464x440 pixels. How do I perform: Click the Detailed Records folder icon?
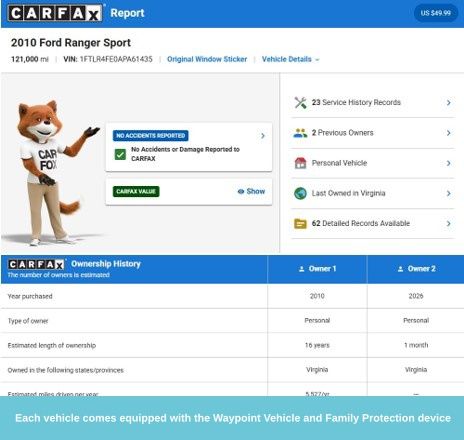[300, 223]
